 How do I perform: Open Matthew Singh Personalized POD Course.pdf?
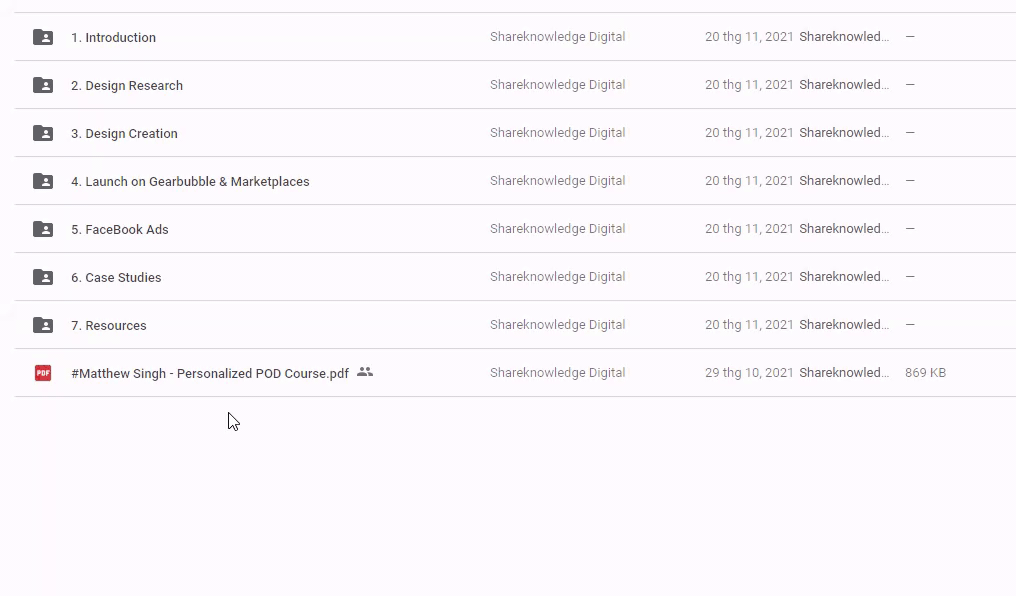(210, 374)
